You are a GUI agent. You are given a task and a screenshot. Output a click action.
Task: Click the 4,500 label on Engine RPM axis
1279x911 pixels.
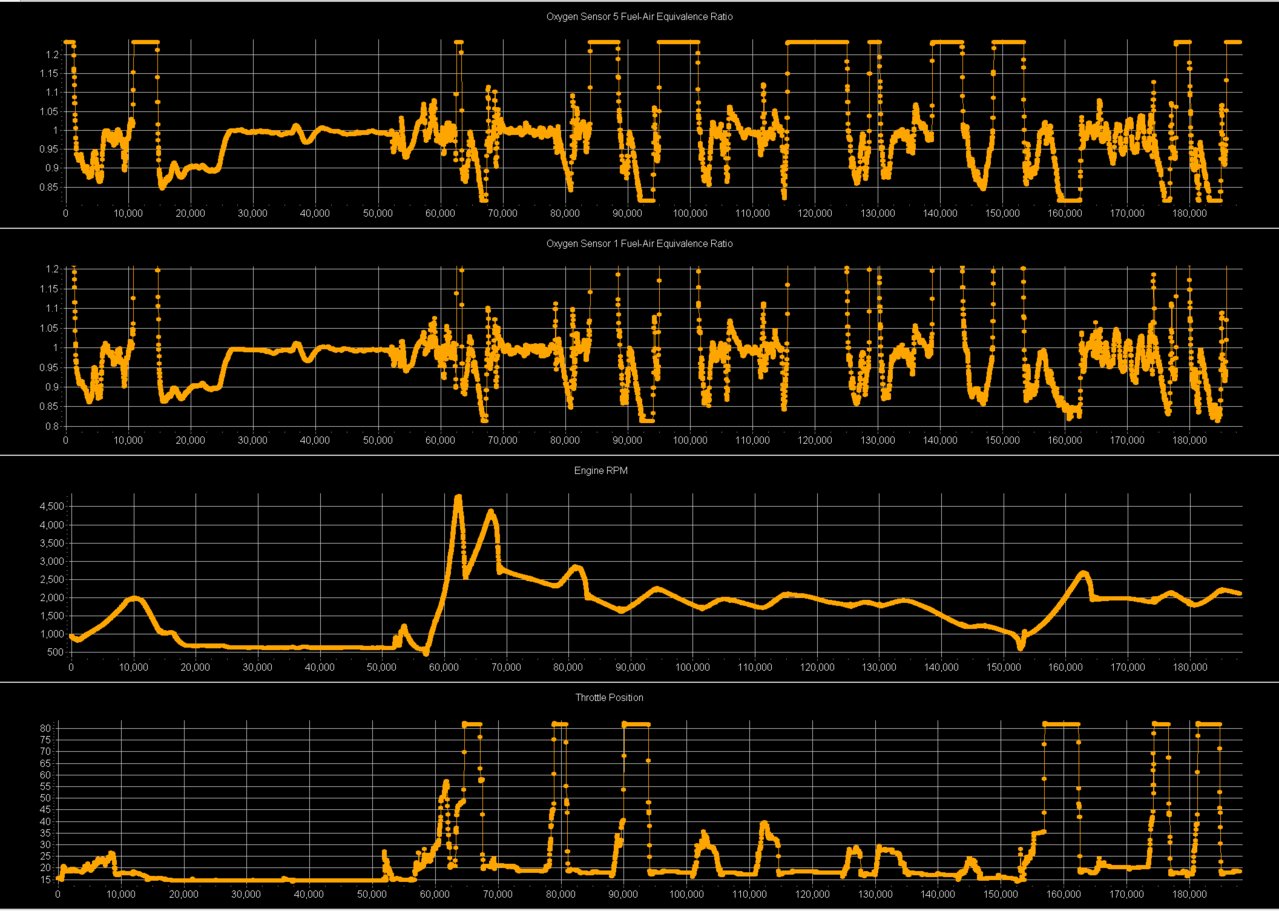tap(53, 507)
